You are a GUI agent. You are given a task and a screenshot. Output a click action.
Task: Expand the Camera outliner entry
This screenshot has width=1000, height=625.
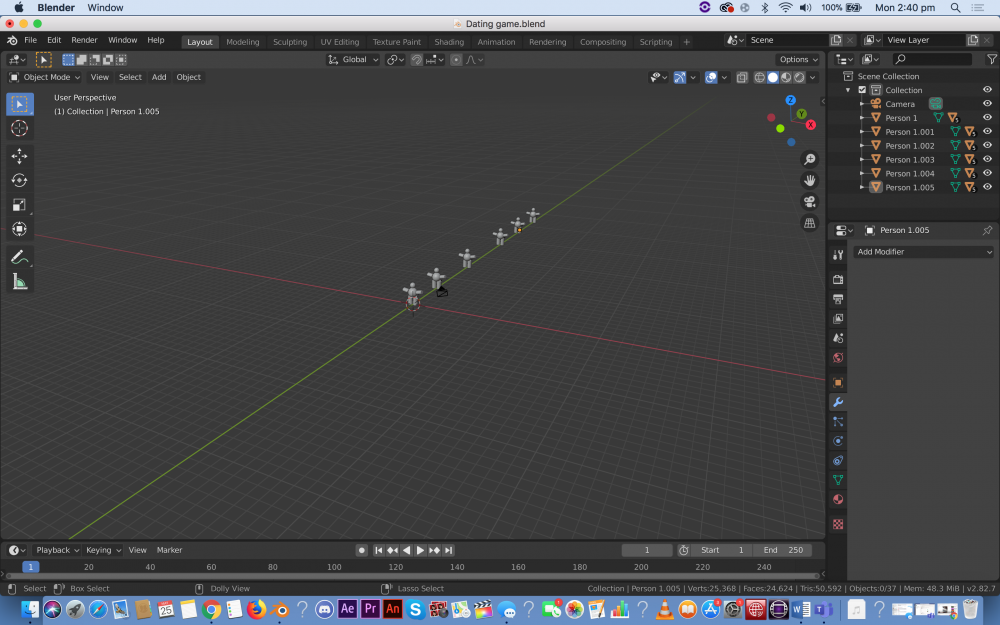(862, 104)
